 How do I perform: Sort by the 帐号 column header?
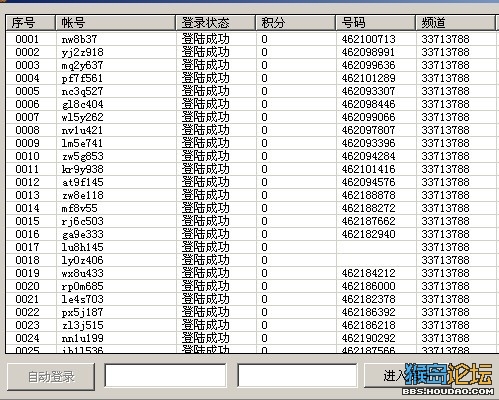point(115,23)
